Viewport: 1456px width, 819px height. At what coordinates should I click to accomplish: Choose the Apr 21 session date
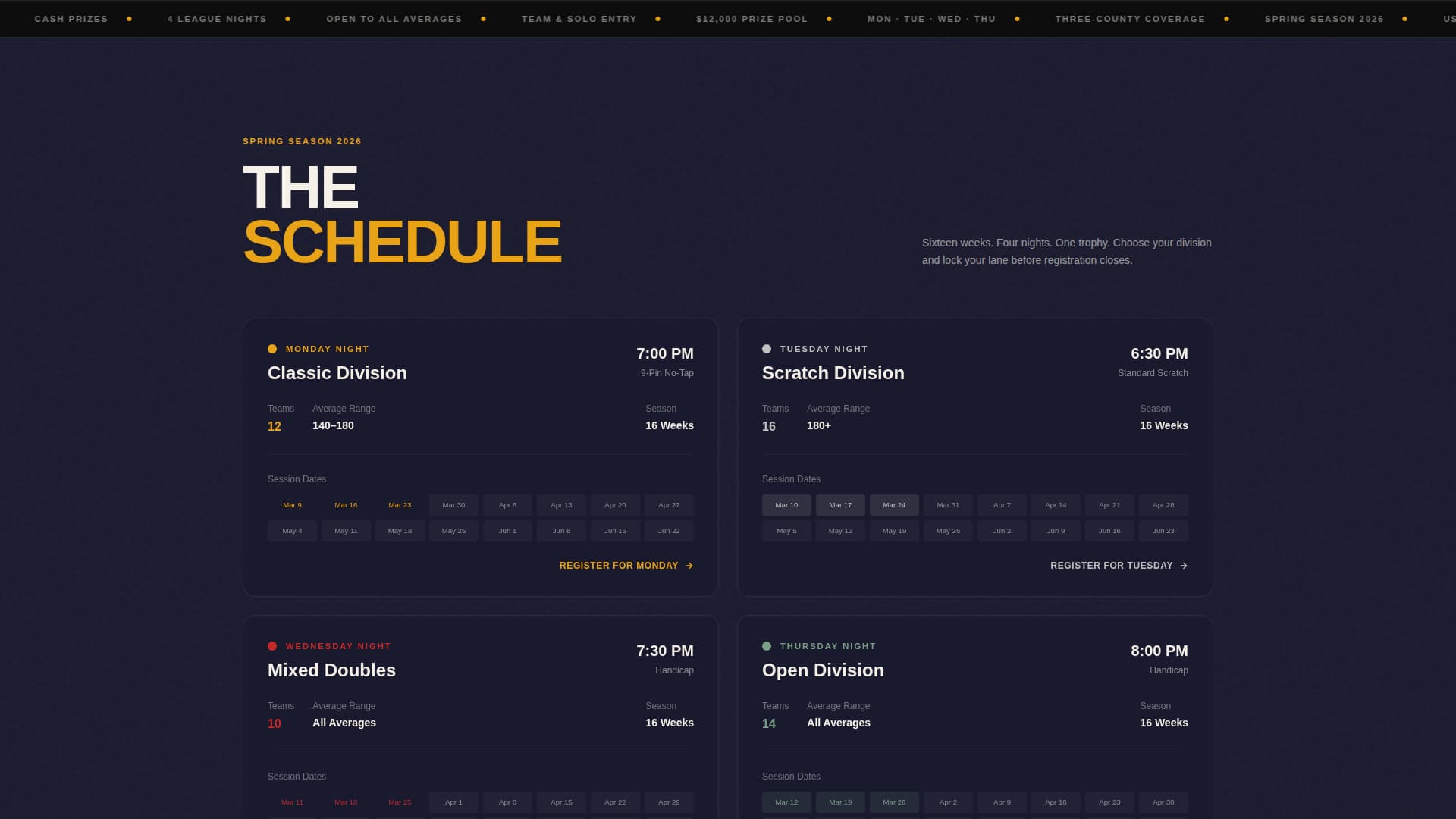click(x=1109, y=505)
